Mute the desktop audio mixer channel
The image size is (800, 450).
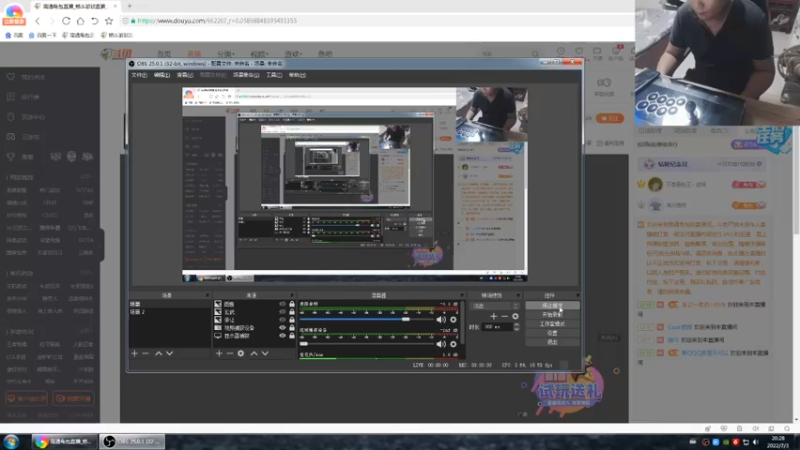[441, 320]
